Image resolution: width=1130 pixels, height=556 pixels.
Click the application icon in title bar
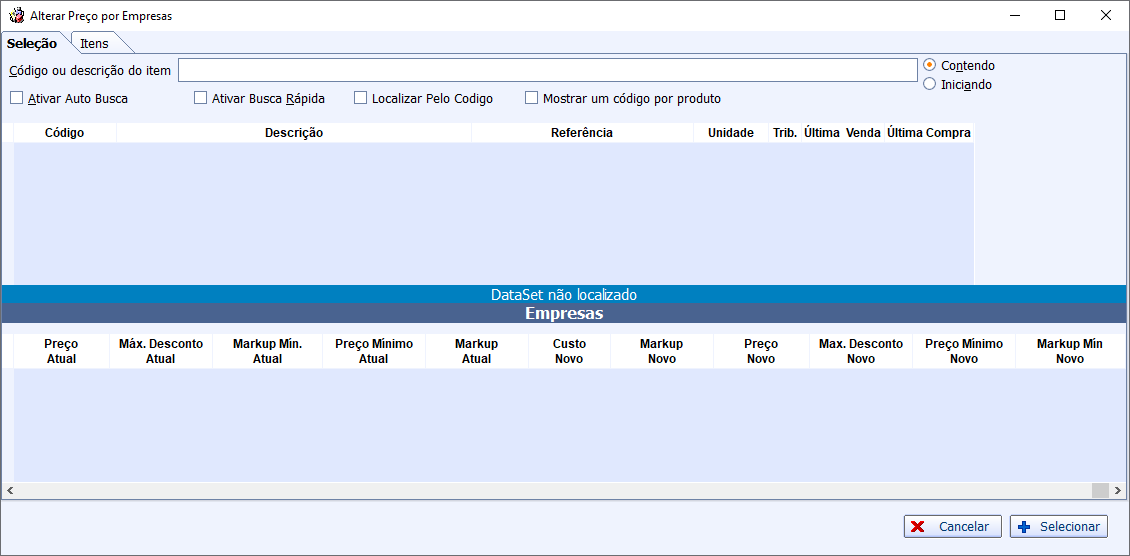(16, 16)
